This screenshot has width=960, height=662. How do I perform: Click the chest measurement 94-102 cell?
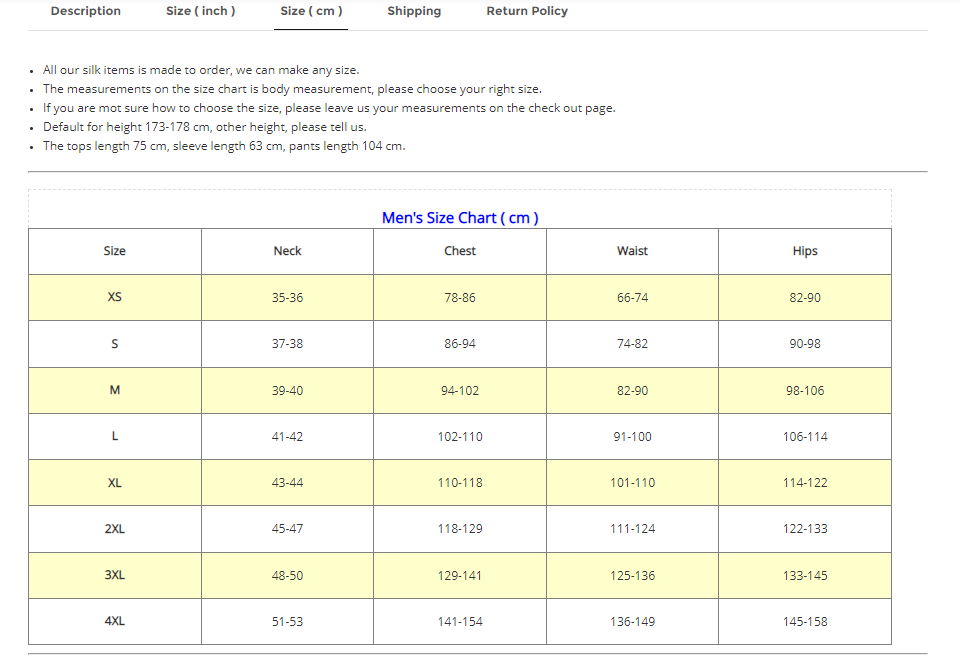(459, 390)
